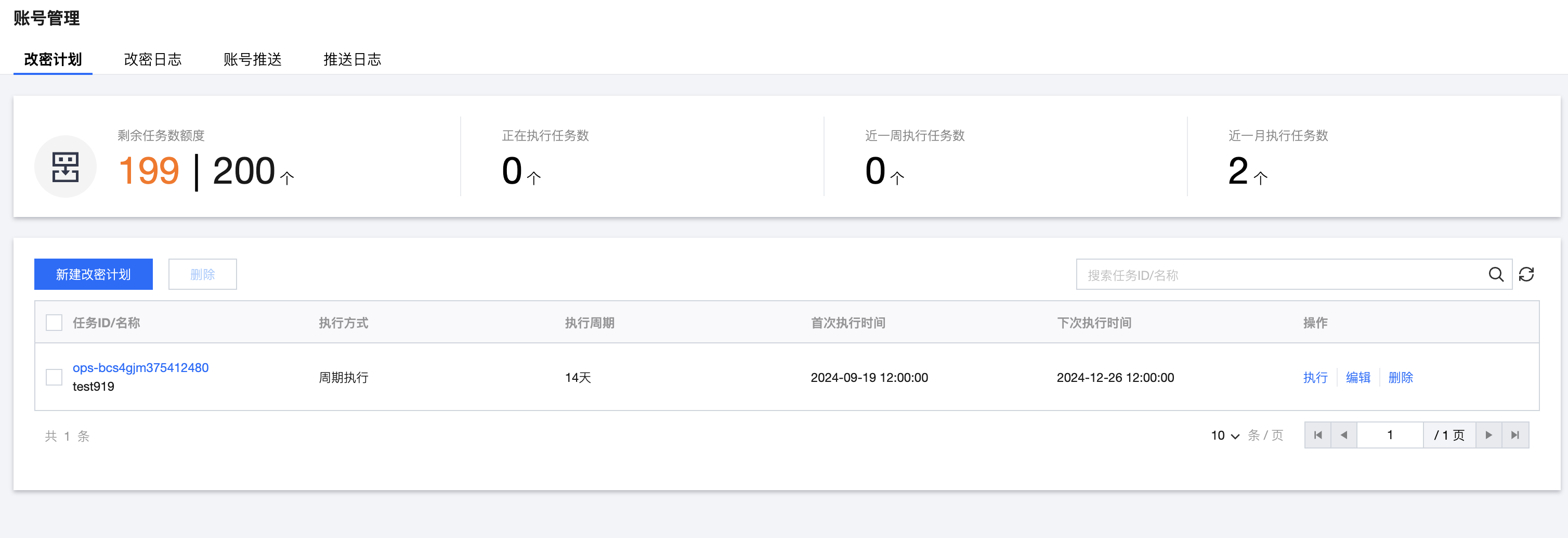The width and height of the screenshot is (1568, 538).
Task: Go to first page of results
Action: pyautogui.click(x=1318, y=435)
